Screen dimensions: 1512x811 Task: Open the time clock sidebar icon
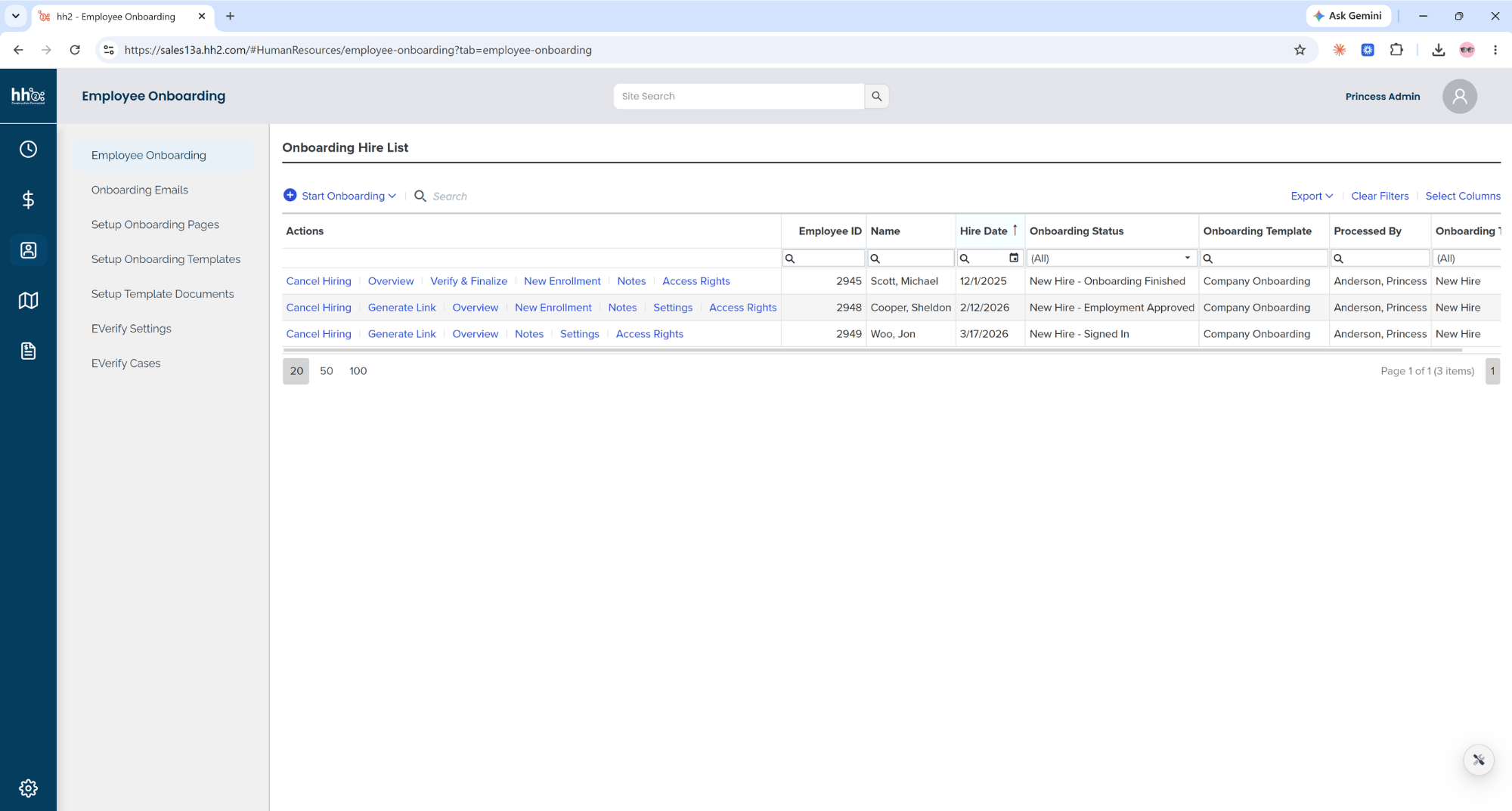coord(28,149)
